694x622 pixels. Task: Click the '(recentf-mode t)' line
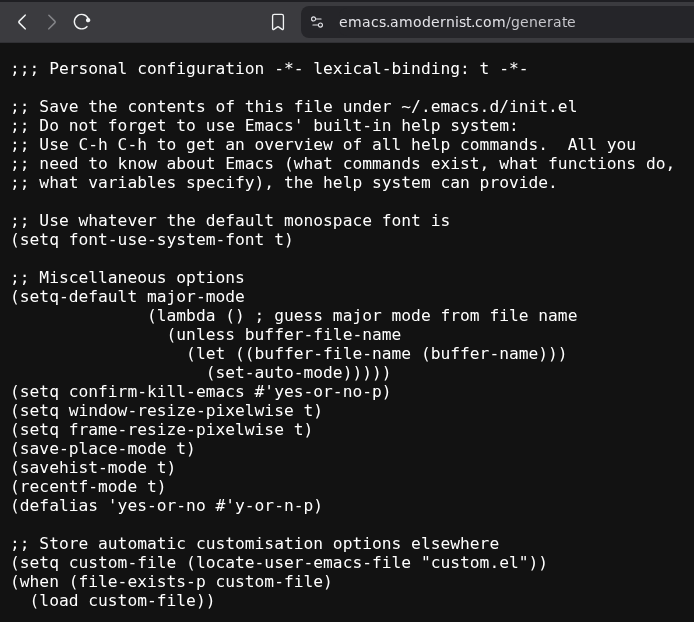[x=88, y=487]
